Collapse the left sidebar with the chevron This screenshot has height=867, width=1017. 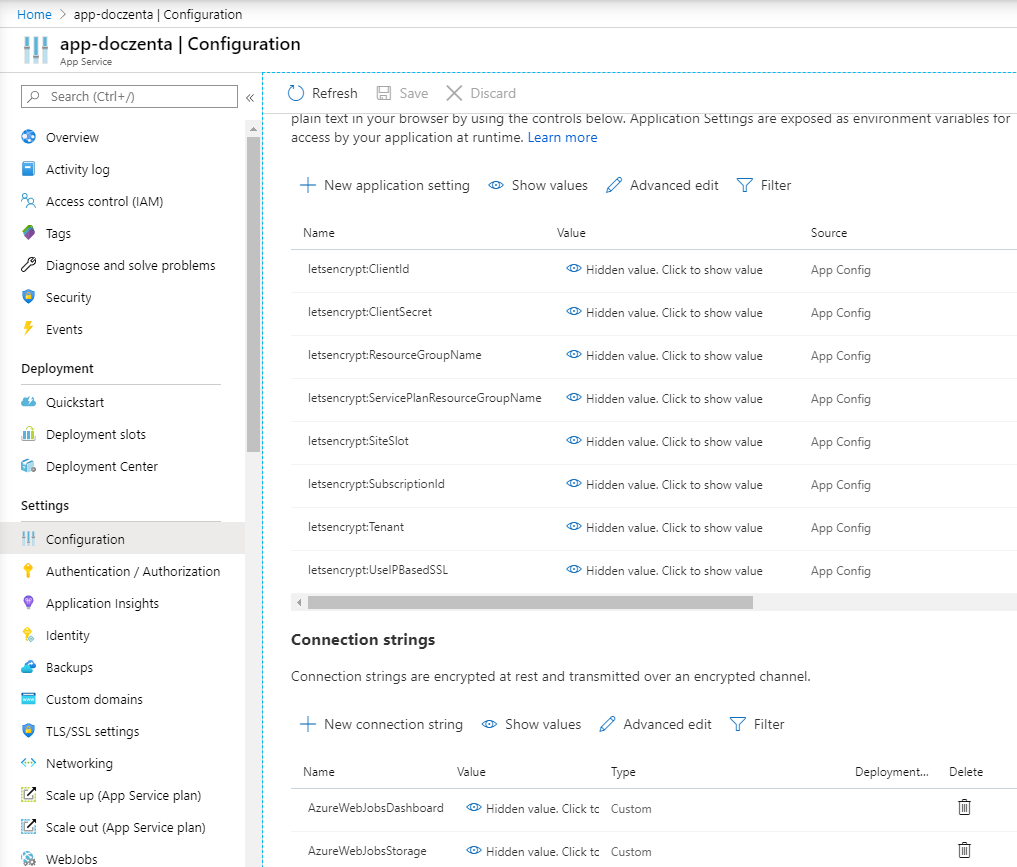pyautogui.click(x=248, y=97)
